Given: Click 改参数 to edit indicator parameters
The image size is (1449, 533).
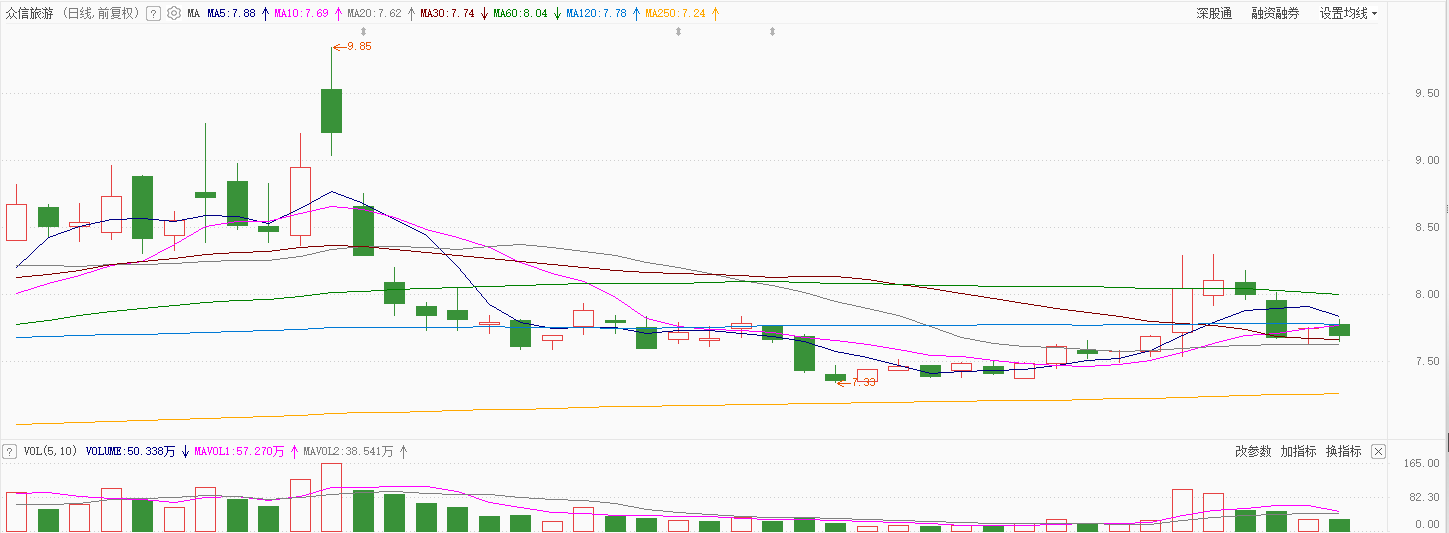Looking at the screenshot, I should pos(1253,451).
